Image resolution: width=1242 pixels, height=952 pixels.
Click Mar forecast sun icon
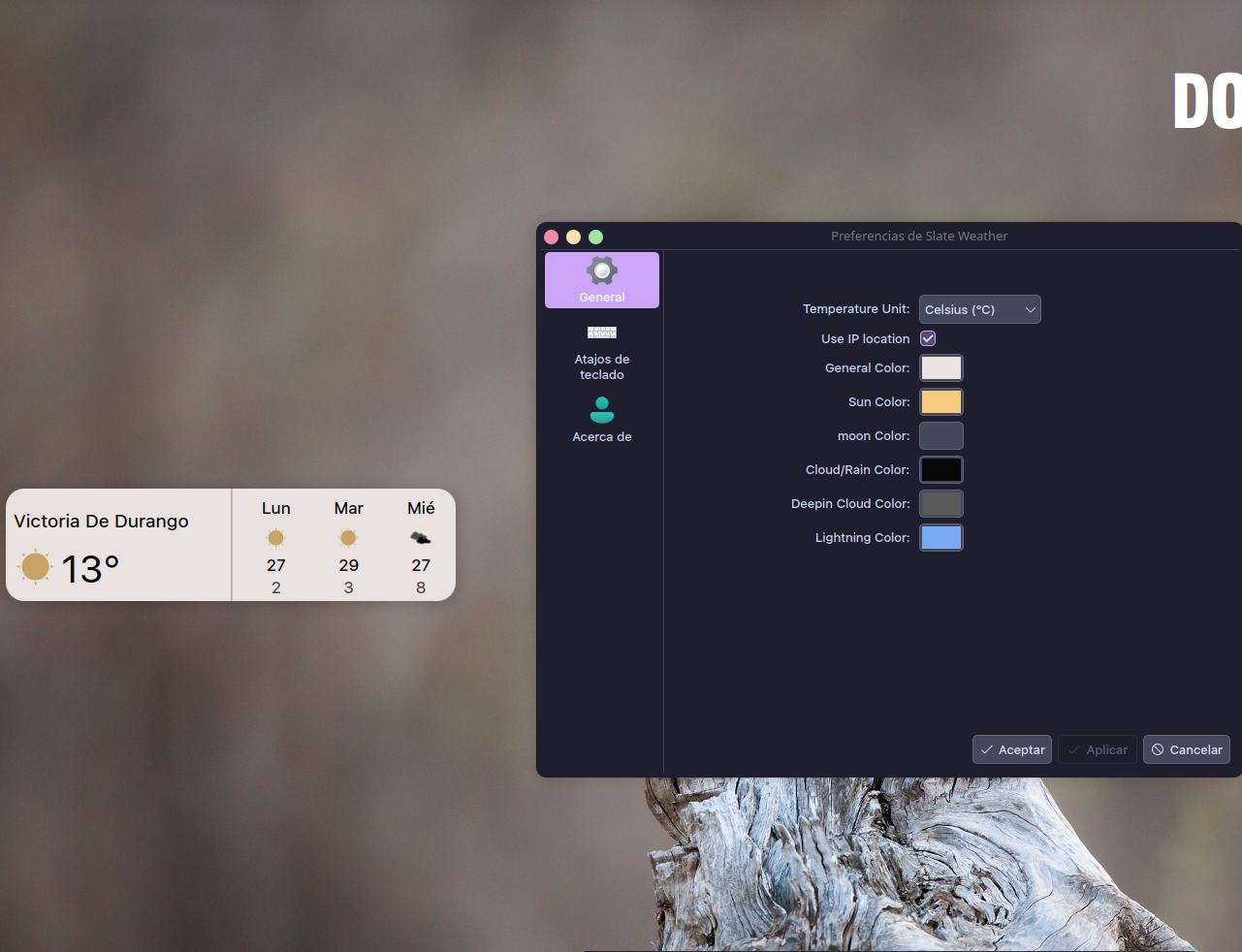pyautogui.click(x=348, y=537)
